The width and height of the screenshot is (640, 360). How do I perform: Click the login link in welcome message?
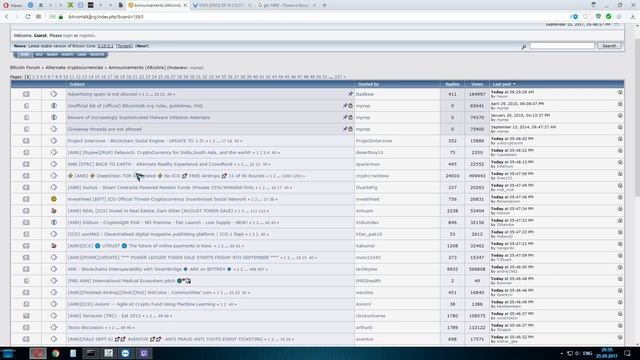pyautogui.click(x=68, y=36)
